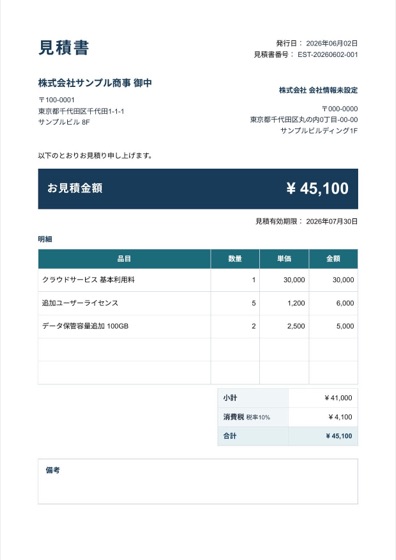This screenshot has width=396, height=560.
Task: Click recipient postal code 〒100-0001
Action: coord(56,100)
